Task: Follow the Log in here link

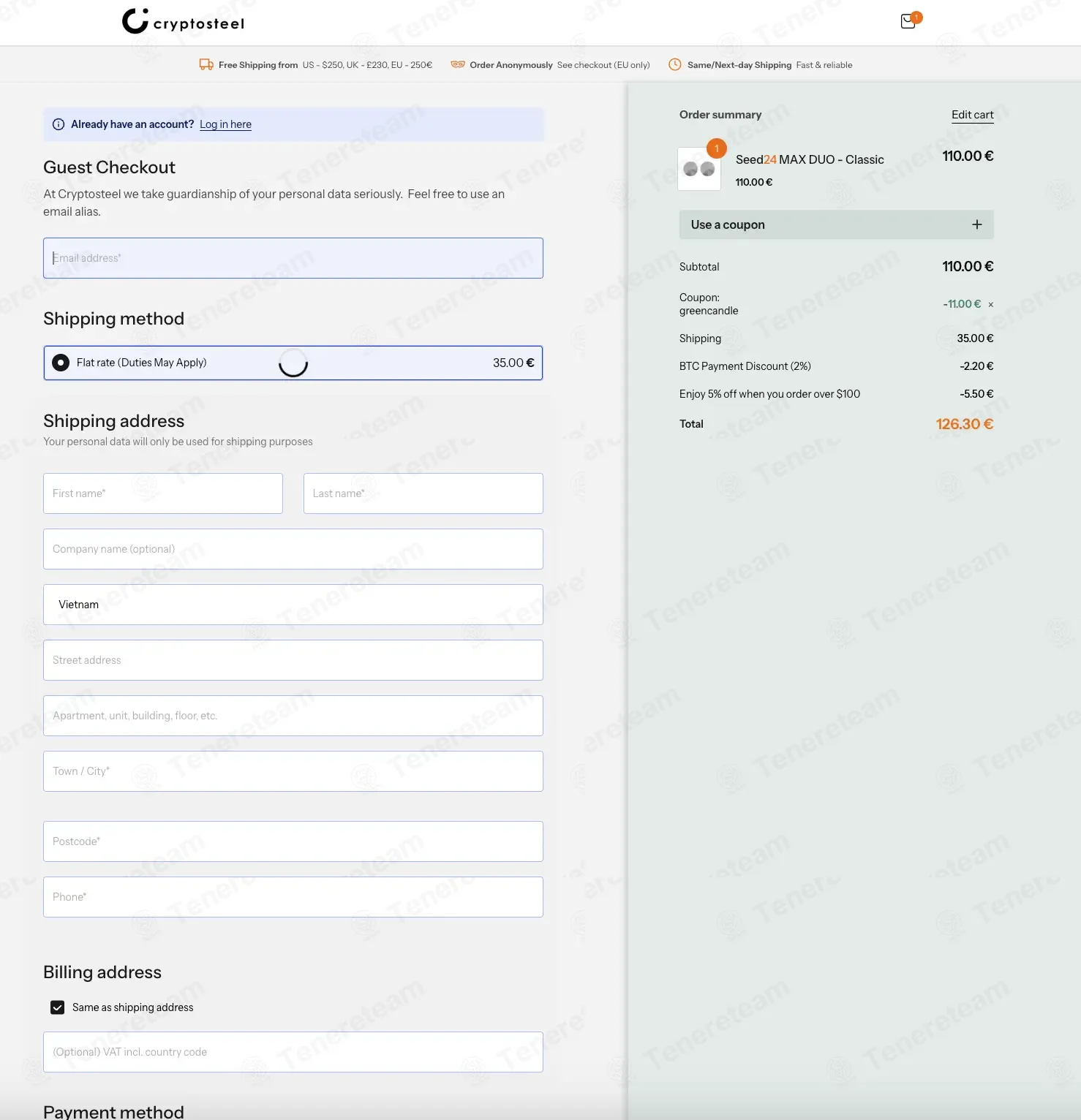Action: [x=225, y=124]
